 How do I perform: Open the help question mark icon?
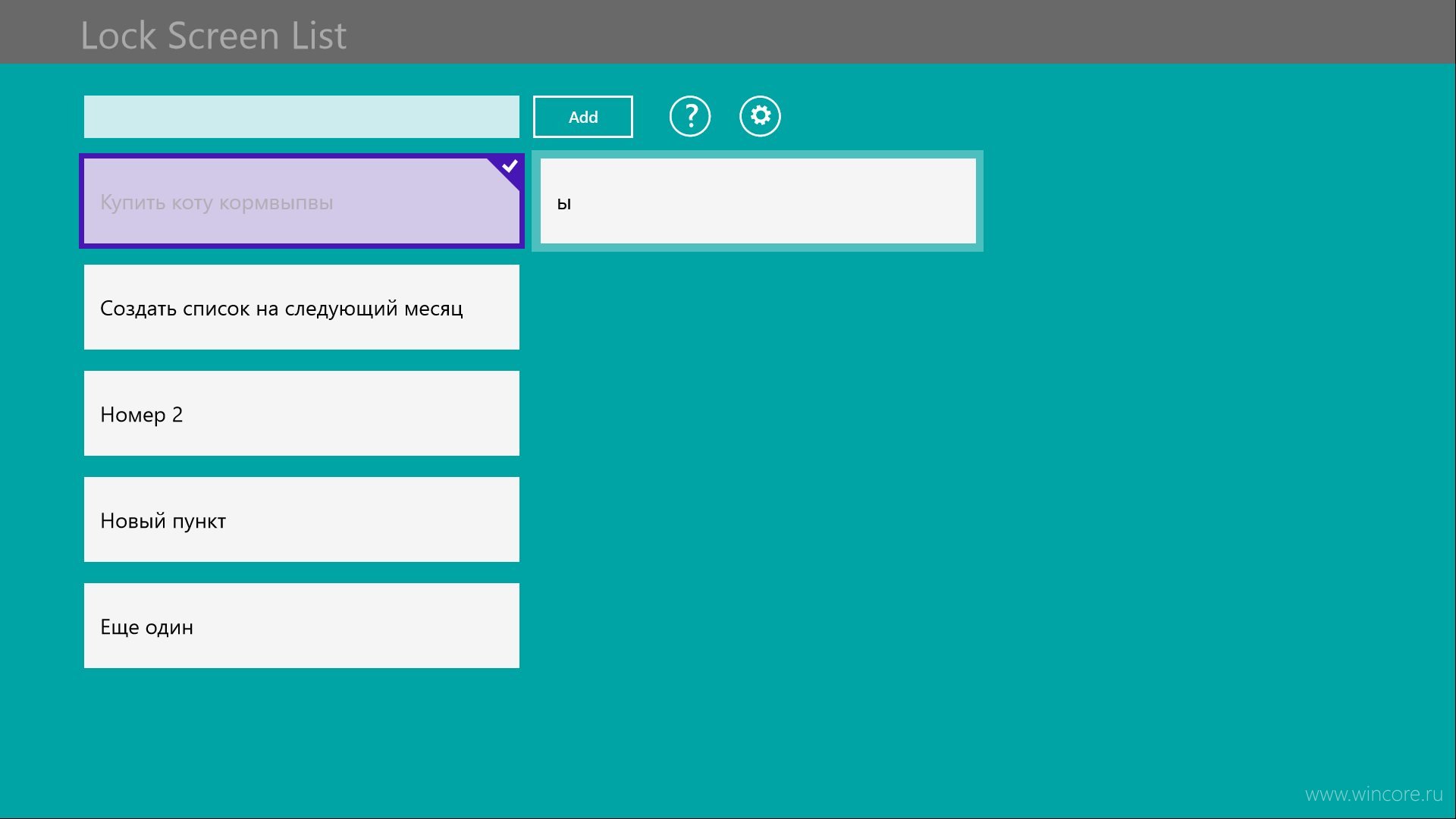[x=689, y=116]
